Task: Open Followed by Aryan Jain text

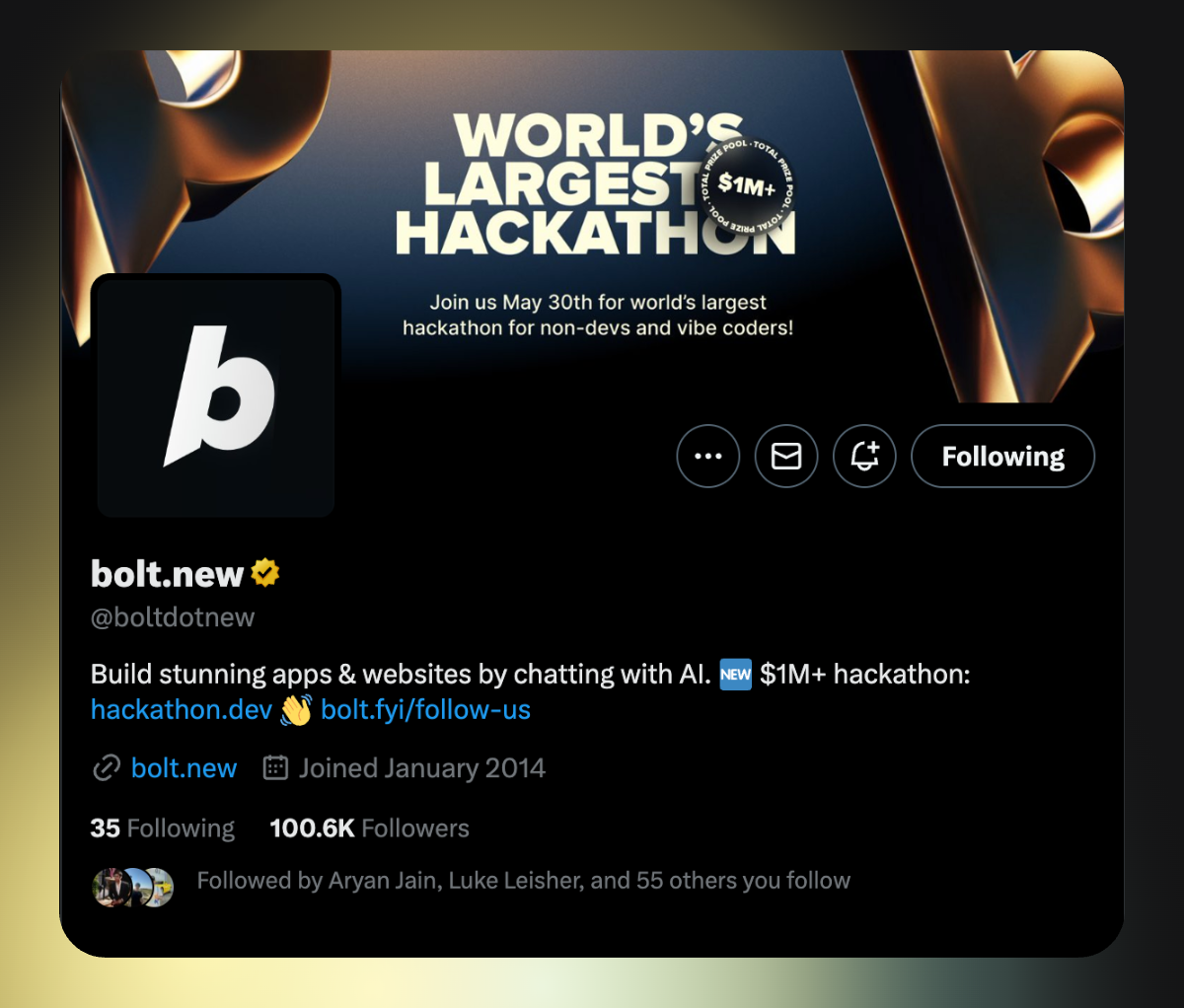Action: click(524, 880)
